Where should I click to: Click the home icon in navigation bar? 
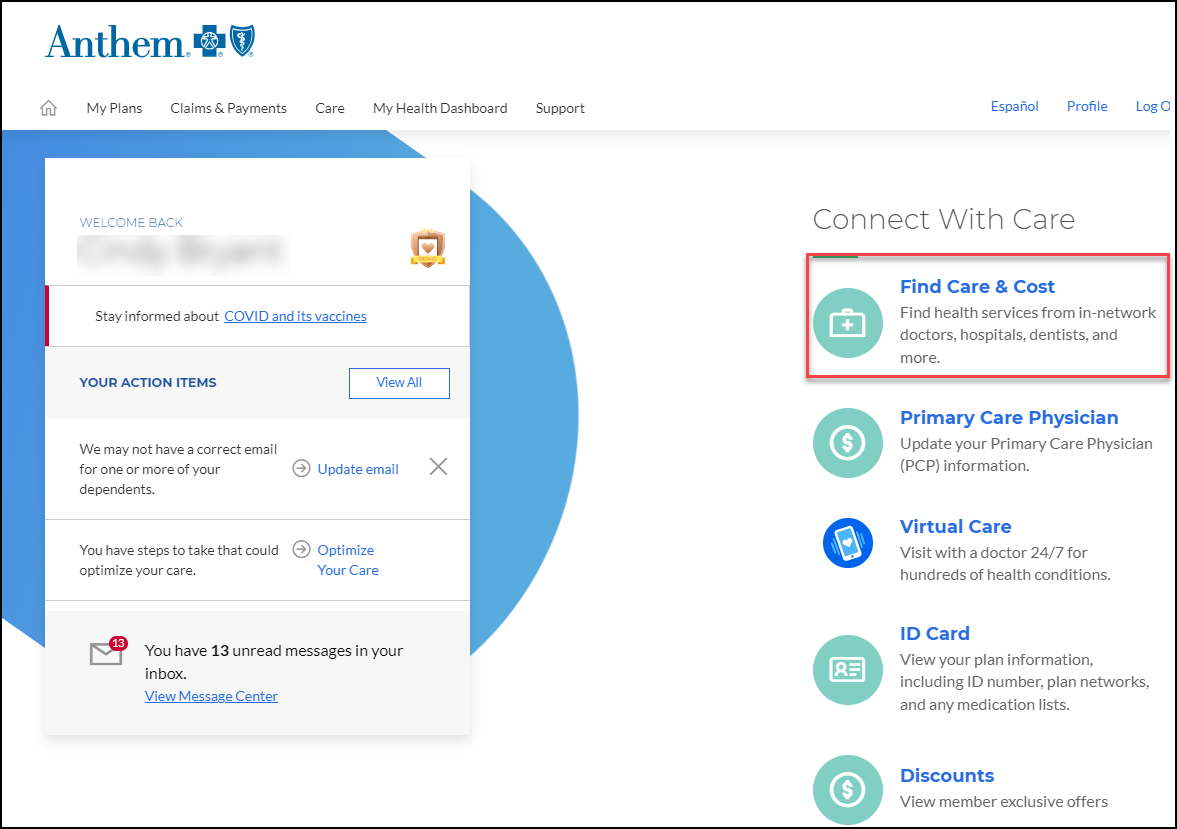(x=48, y=108)
